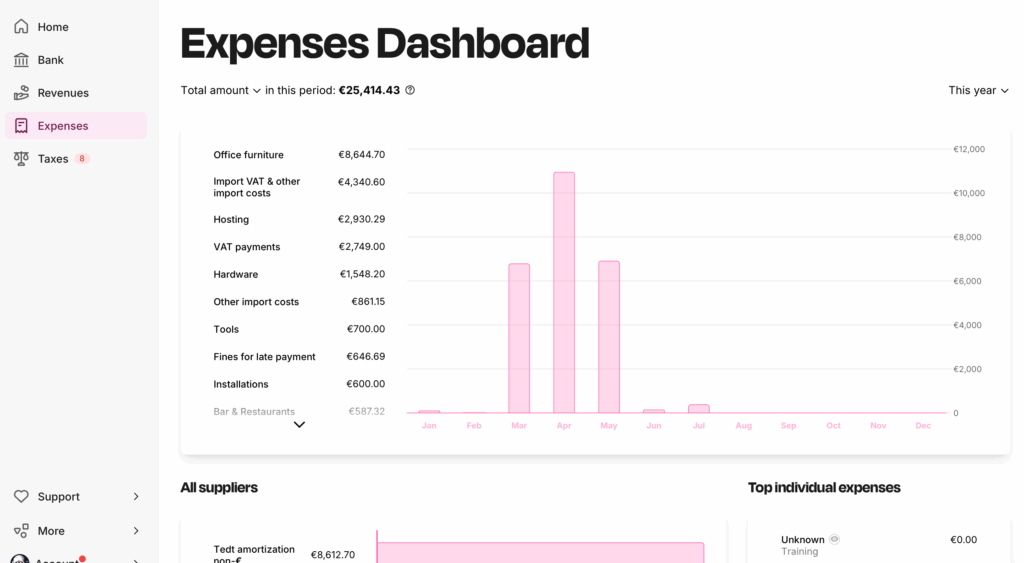1024x563 pixels.
Task: Click the April bar in chart
Action: [x=564, y=292]
